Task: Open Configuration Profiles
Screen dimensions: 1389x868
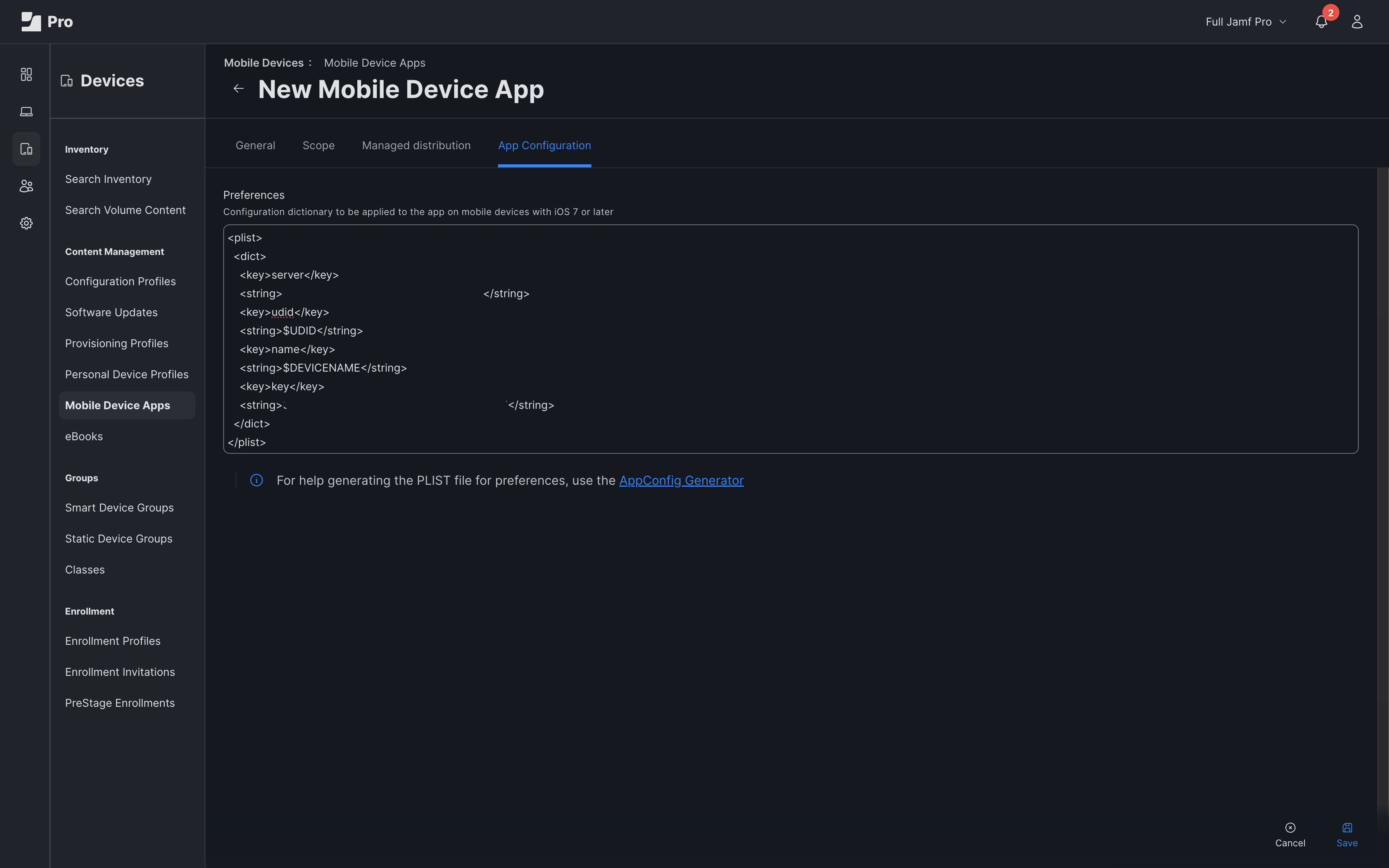Action: (121, 281)
